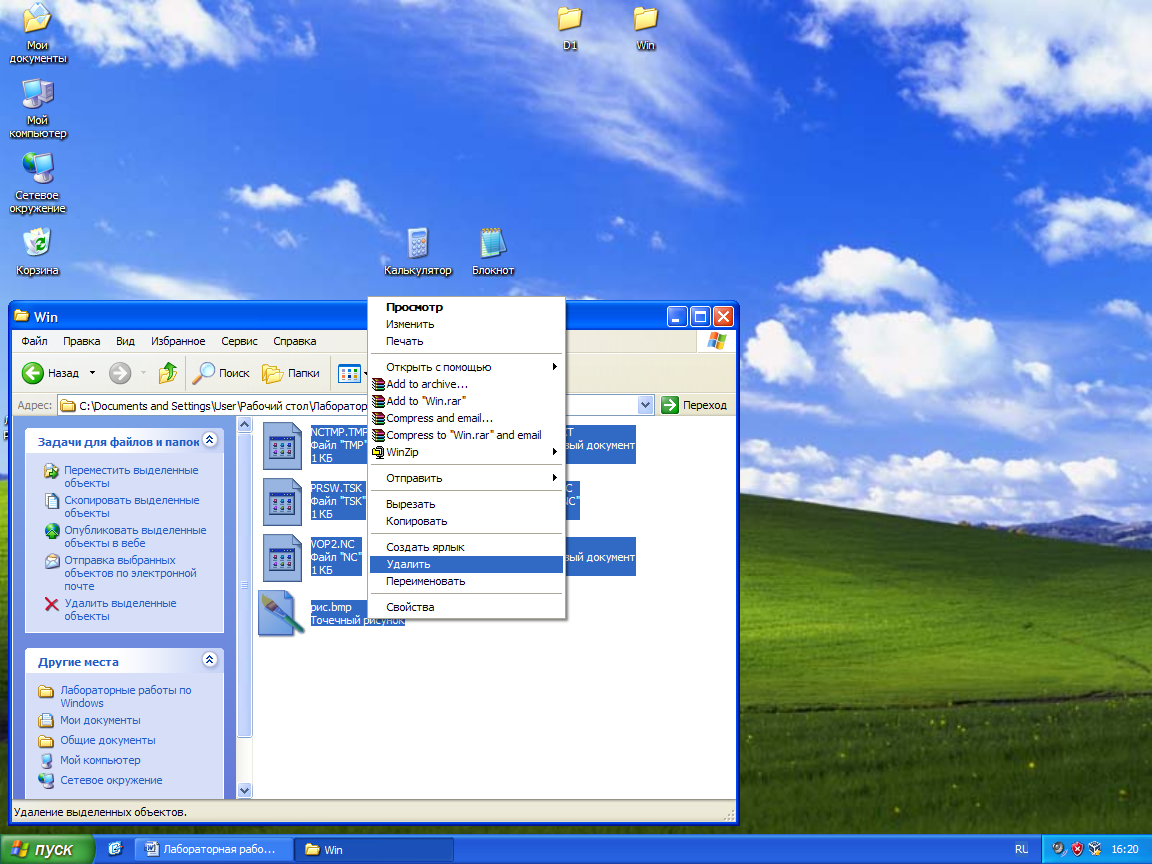Screen dimensions: 1152x864
Task: Click the Up folder toolbar icon
Action: tap(168, 373)
